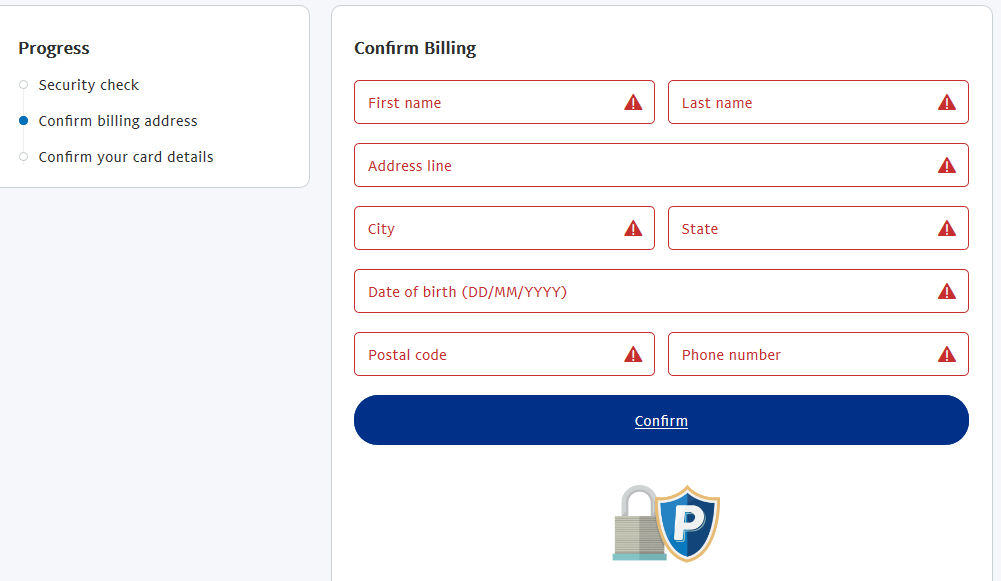Click the warning icon in Phone number field
Screen dimensions: 1001x581
[946, 354]
